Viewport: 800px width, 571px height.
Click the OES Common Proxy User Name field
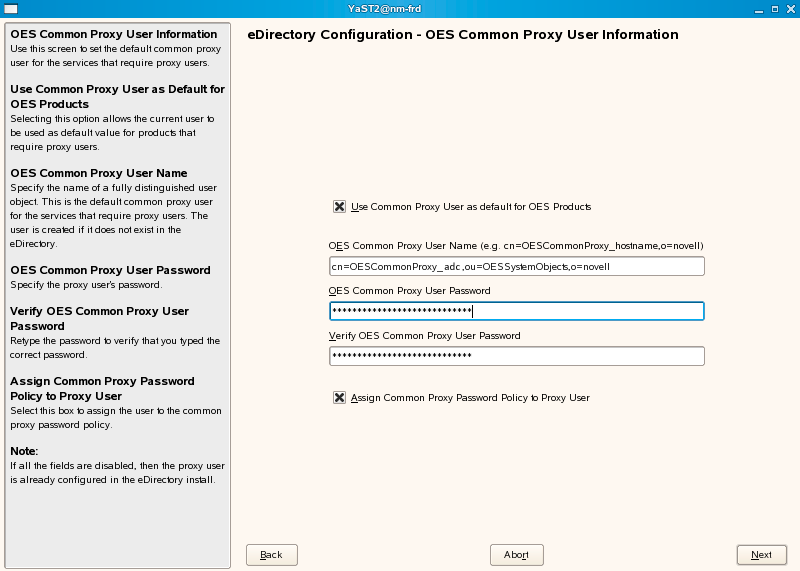pyautogui.click(x=517, y=267)
